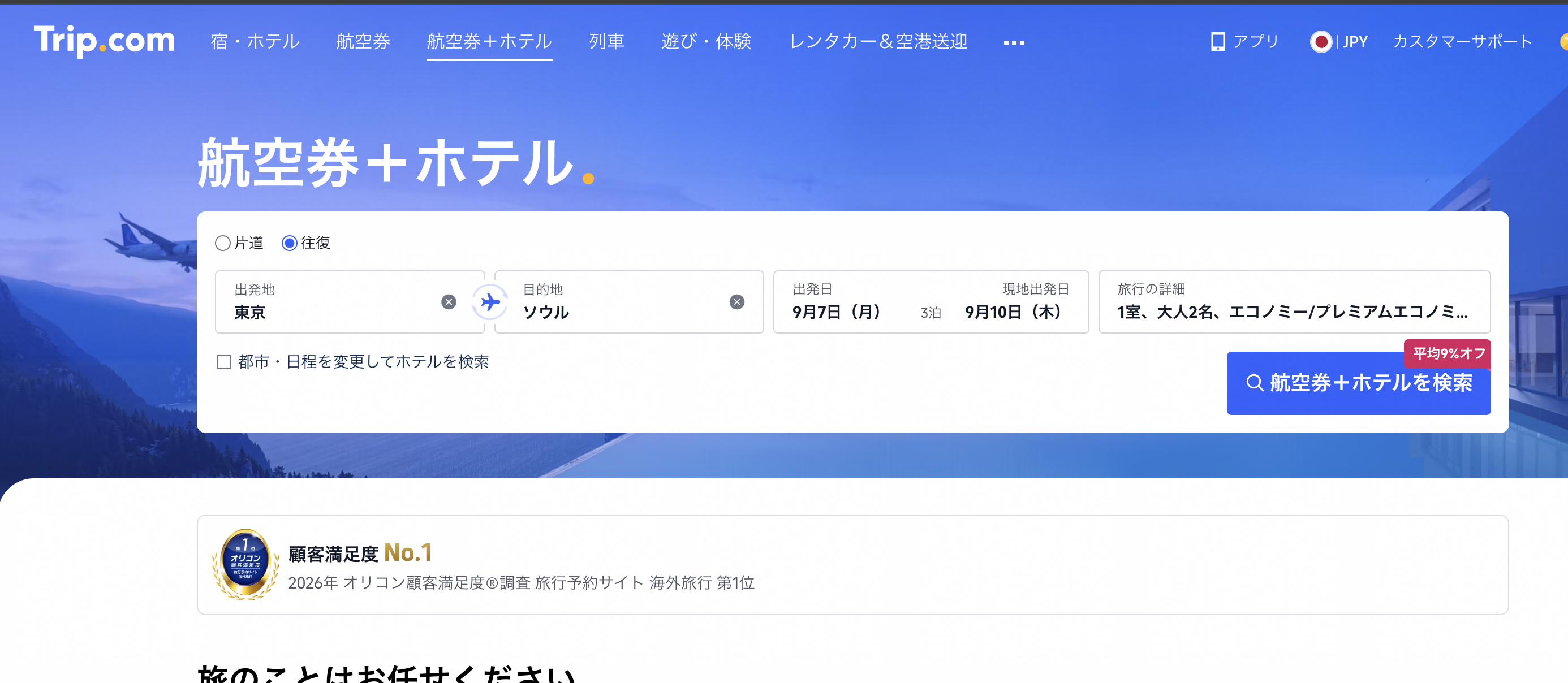Click the 3泊 nights label
The width and height of the screenshot is (1568, 683).
[x=931, y=313]
